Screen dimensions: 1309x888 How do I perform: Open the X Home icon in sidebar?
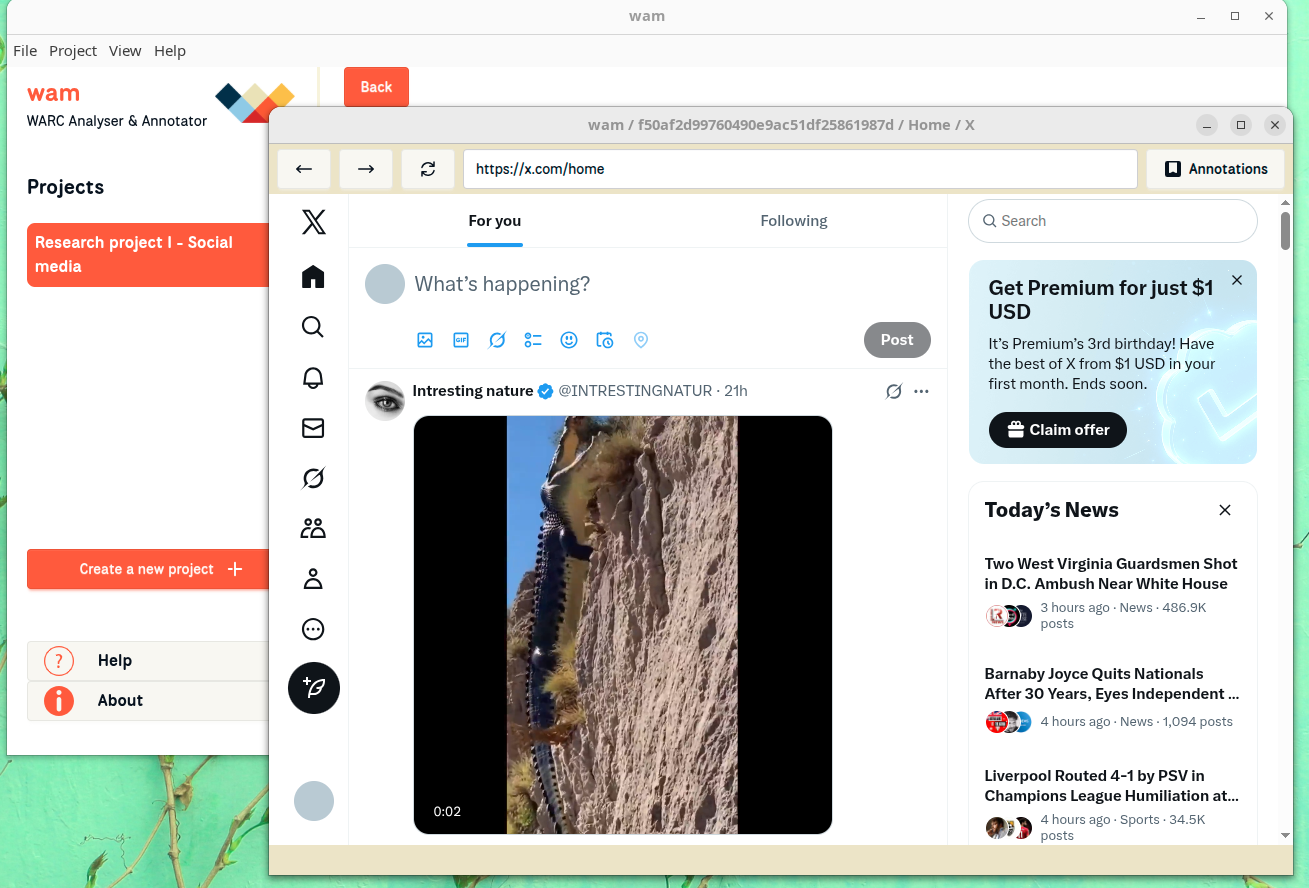pos(313,277)
